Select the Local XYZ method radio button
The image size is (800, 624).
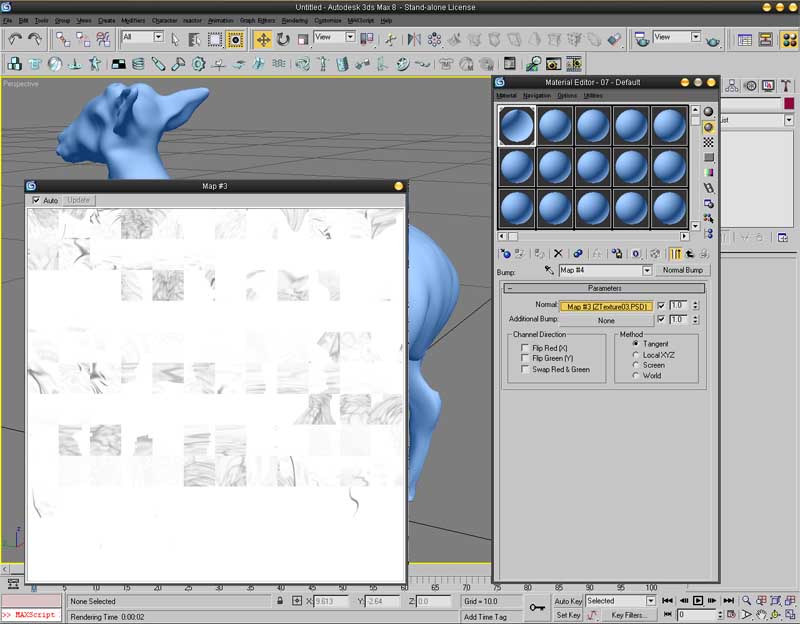(x=636, y=355)
